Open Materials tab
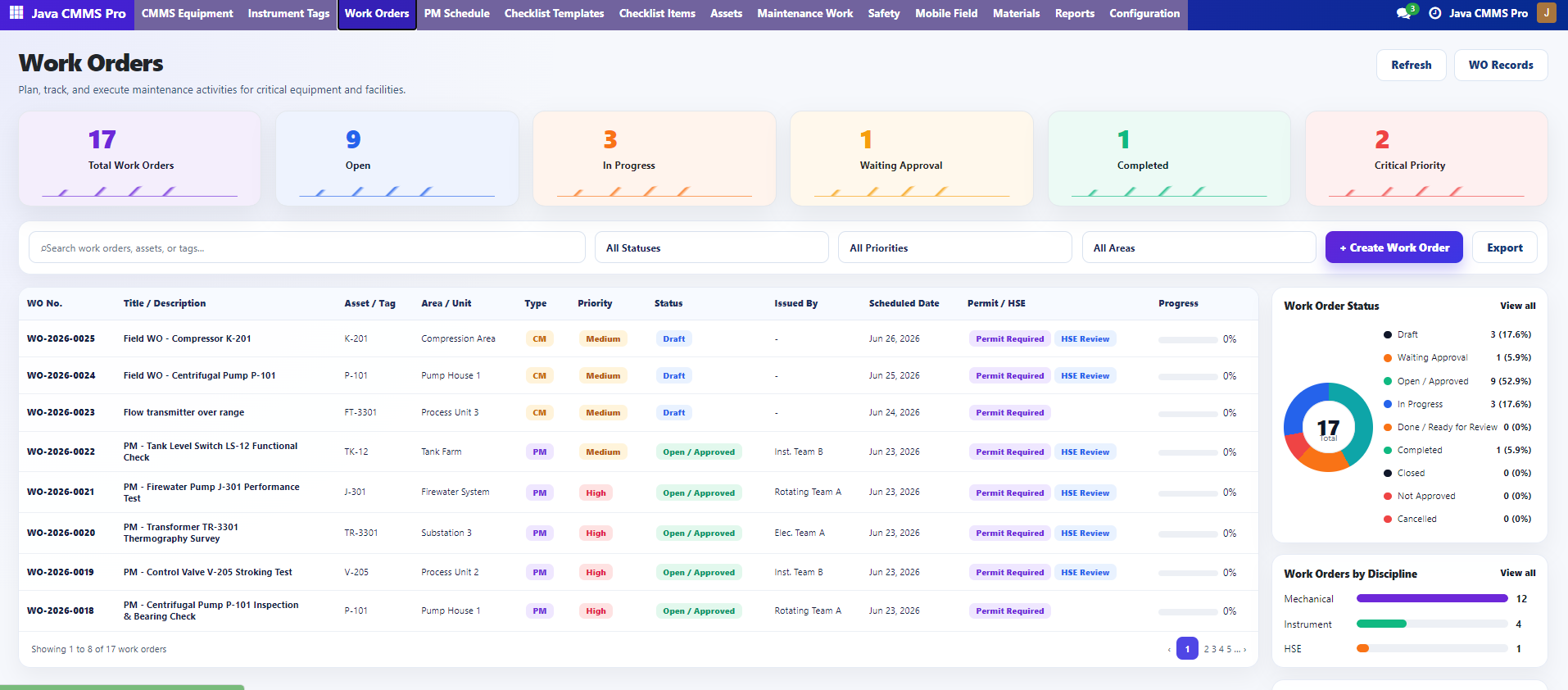The width and height of the screenshot is (1568, 690). tap(1016, 13)
